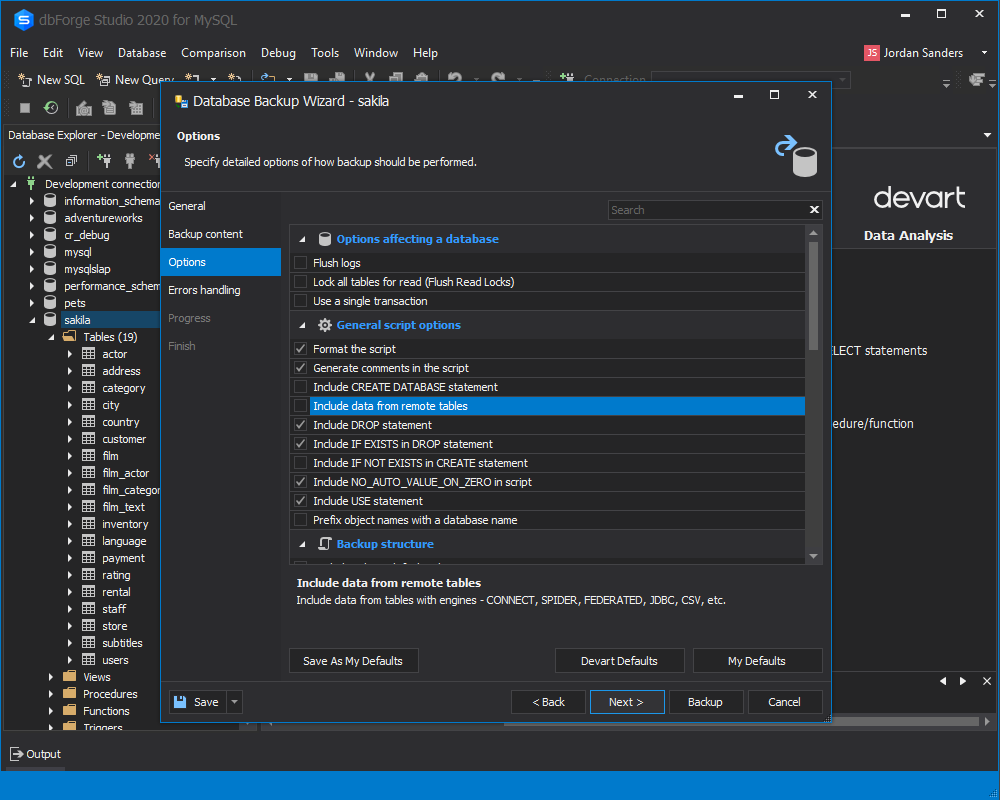The image size is (1000, 800).
Task: Click the My Defaults button
Action: [757, 661]
